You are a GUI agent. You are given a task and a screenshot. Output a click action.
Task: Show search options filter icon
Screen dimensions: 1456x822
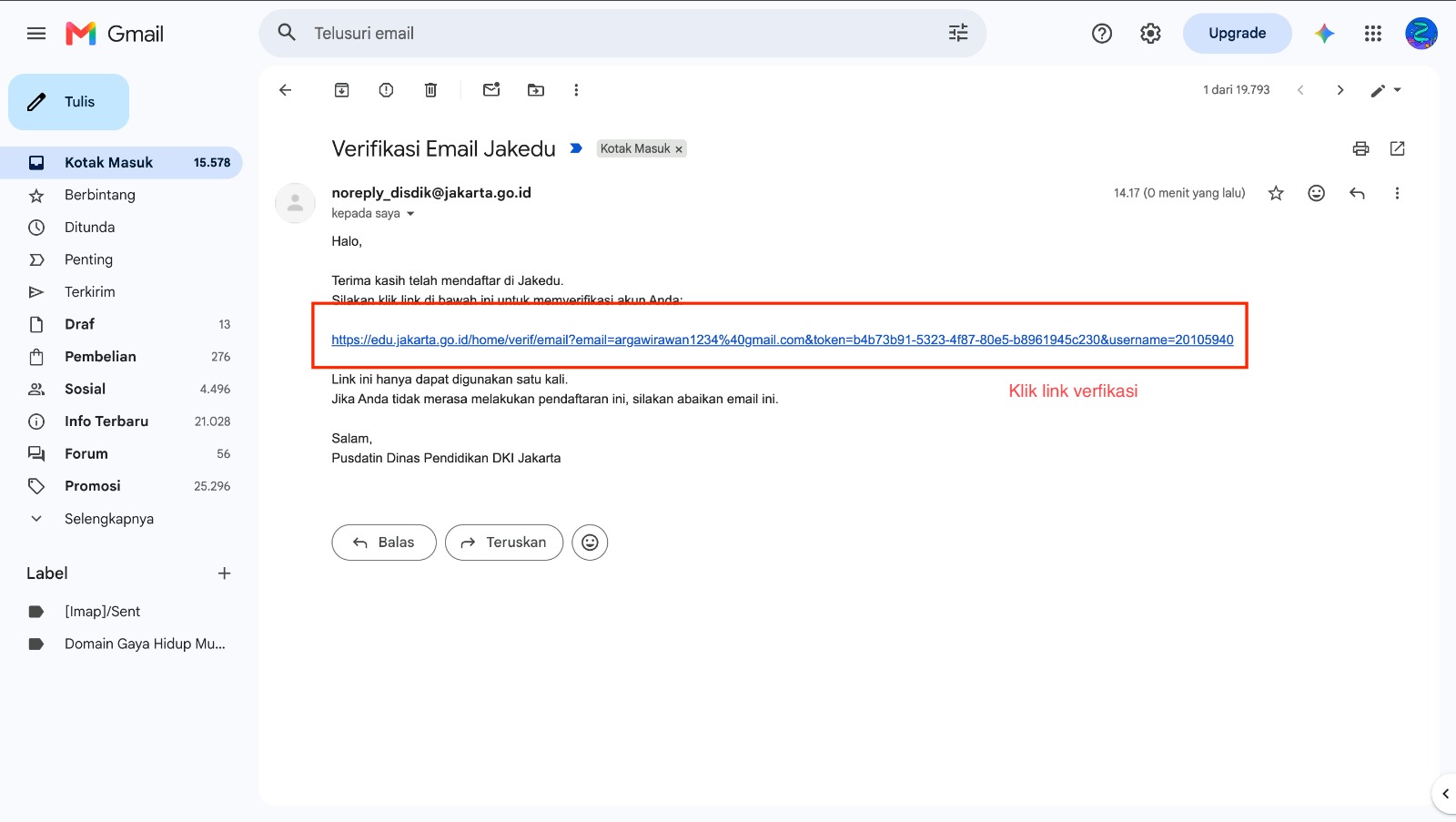[958, 33]
